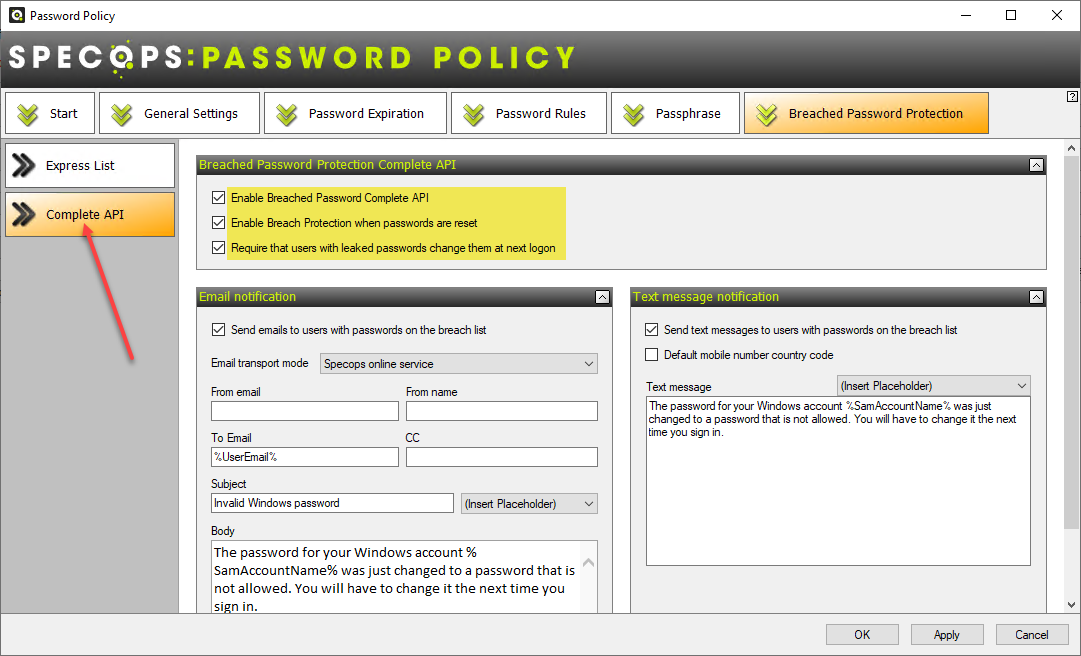
Task: Switch to General Settings tab
Action: pyautogui.click(x=179, y=113)
